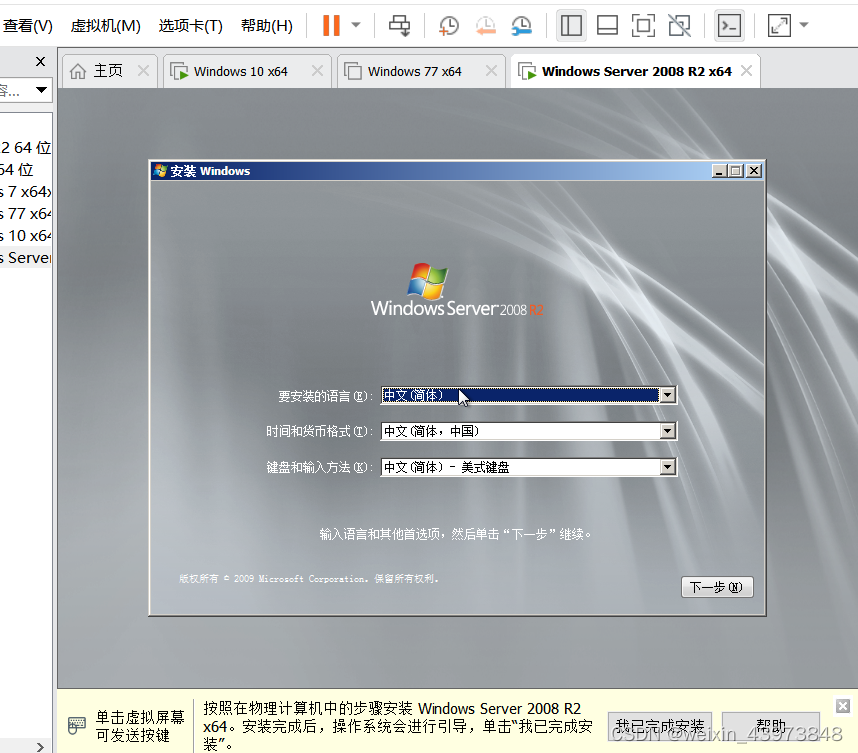Click the Send Ctrl+Alt+Del toolbar icon
Image resolution: width=858 pixels, height=753 pixels.
399,25
